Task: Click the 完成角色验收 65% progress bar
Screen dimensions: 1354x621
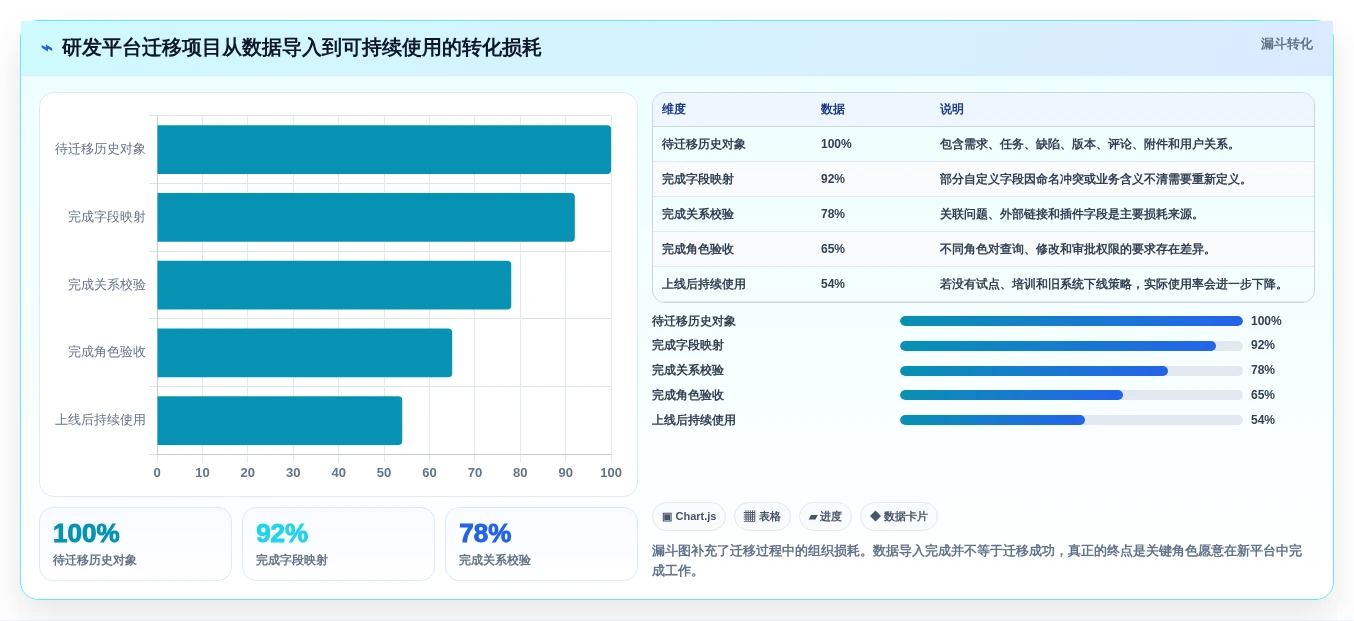Action: (1071, 395)
